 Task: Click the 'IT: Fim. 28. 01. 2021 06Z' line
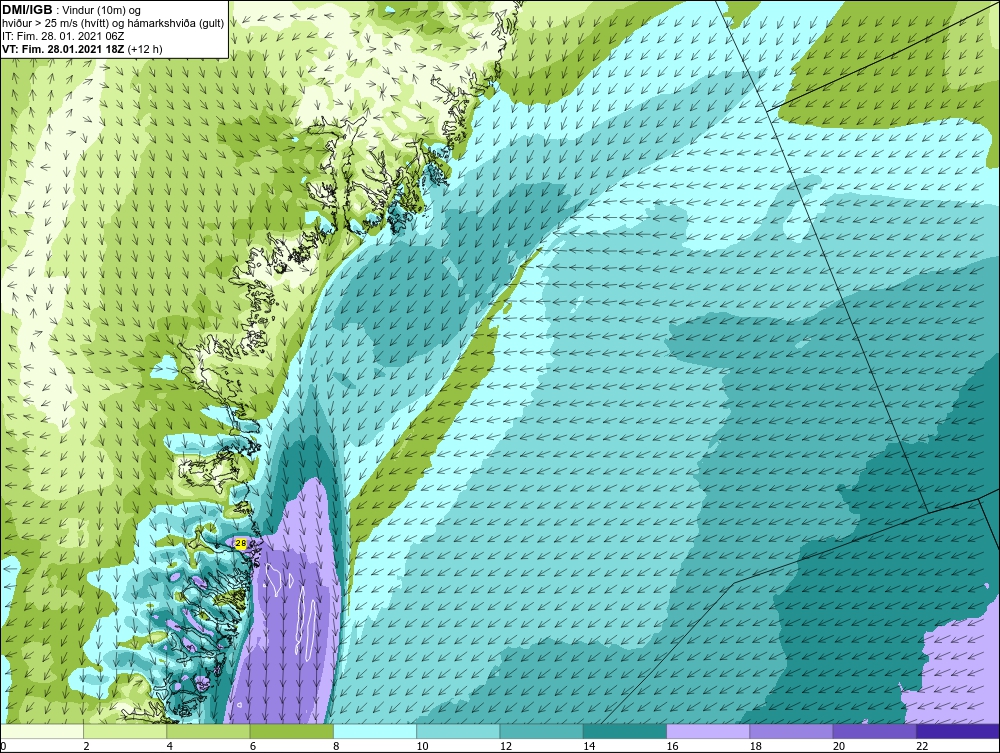pos(63,36)
